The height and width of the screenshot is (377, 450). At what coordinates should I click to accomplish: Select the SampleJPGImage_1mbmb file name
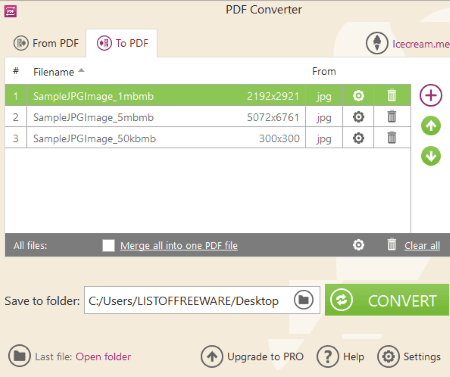point(93,96)
